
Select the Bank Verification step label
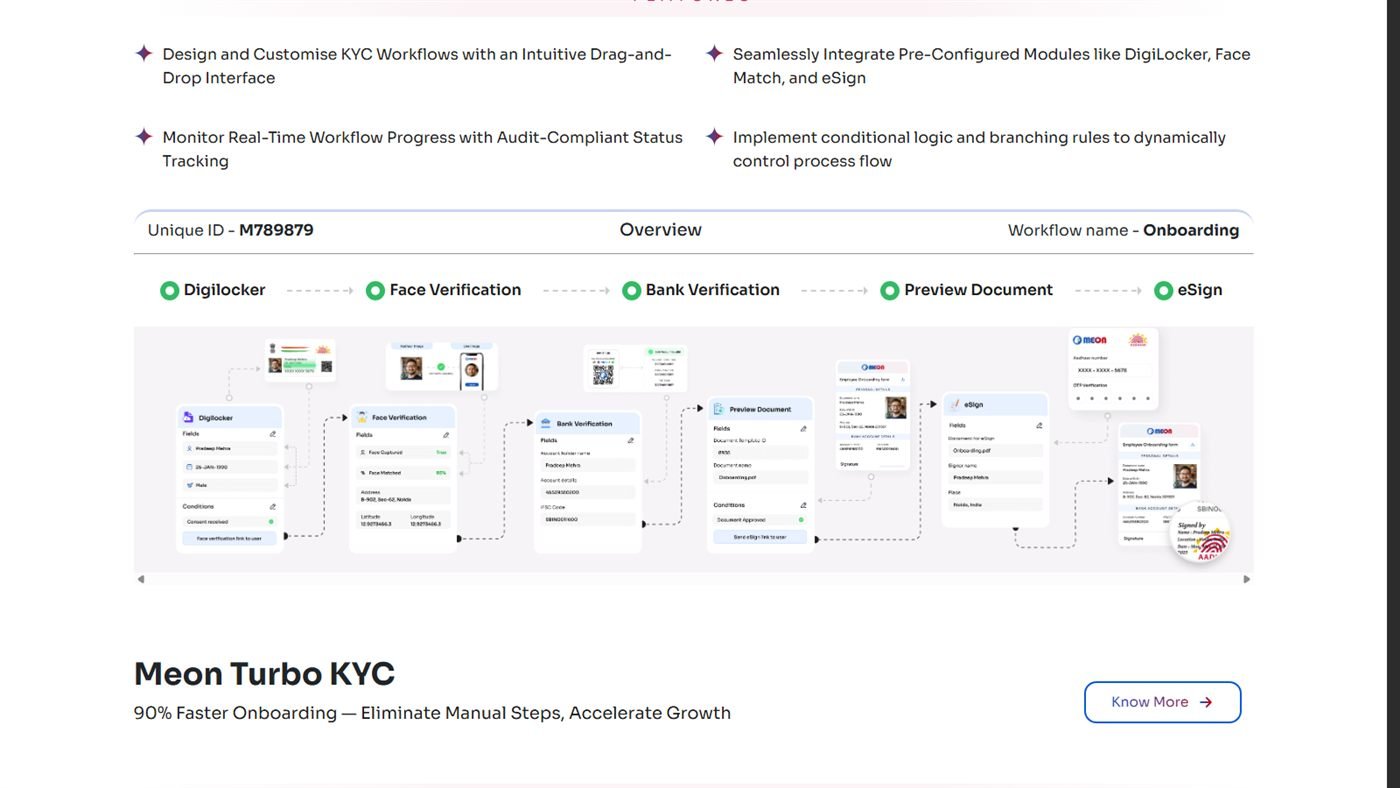[x=713, y=290]
